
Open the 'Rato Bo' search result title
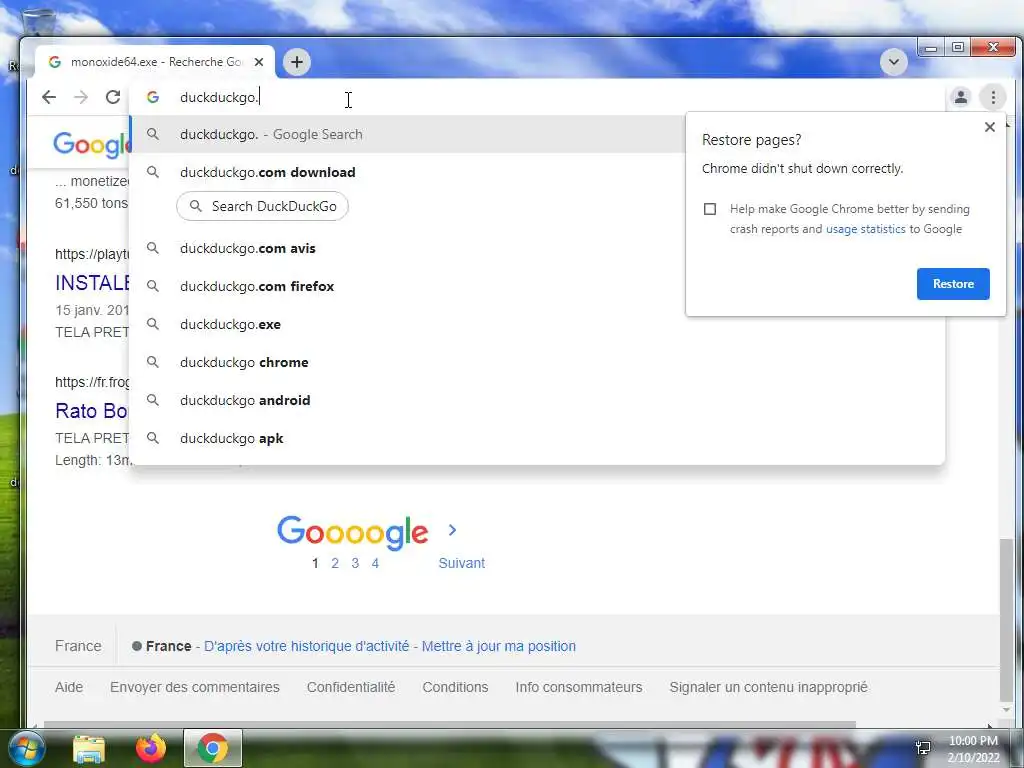[91, 411]
